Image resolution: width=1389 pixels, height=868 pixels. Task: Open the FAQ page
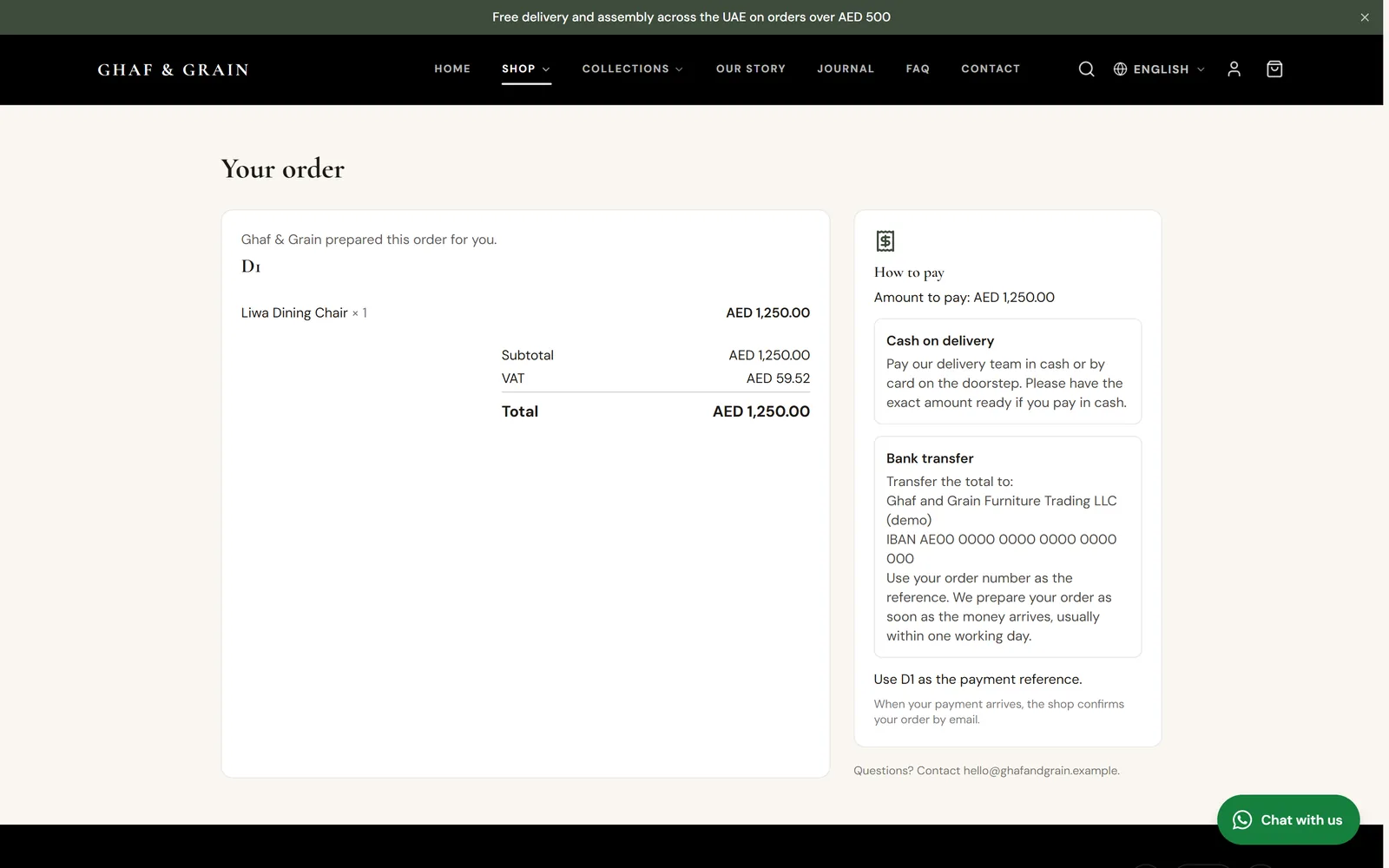[918, 69]
